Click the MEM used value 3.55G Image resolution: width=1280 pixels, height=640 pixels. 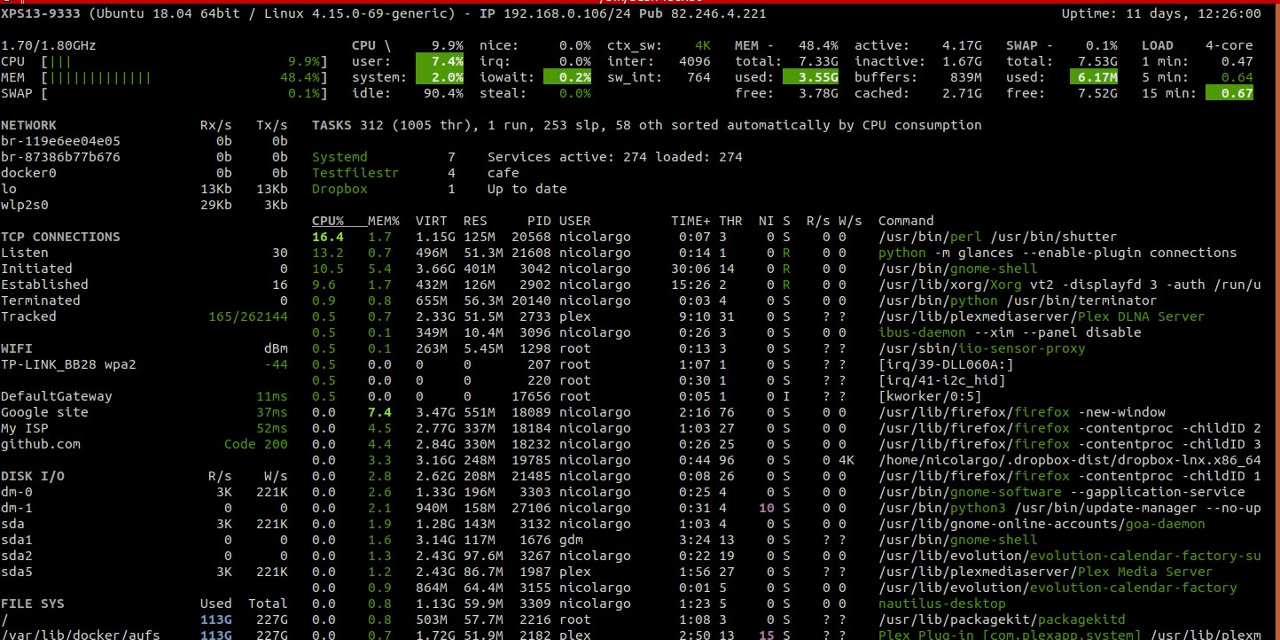[812, 77]
